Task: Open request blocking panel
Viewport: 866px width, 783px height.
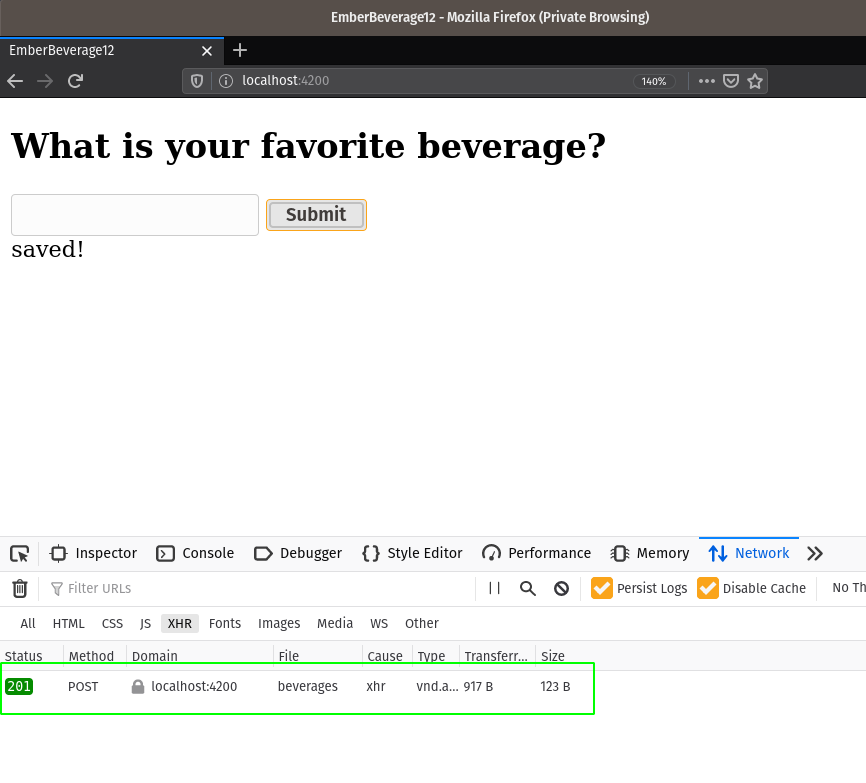Action: coord(561,588)
